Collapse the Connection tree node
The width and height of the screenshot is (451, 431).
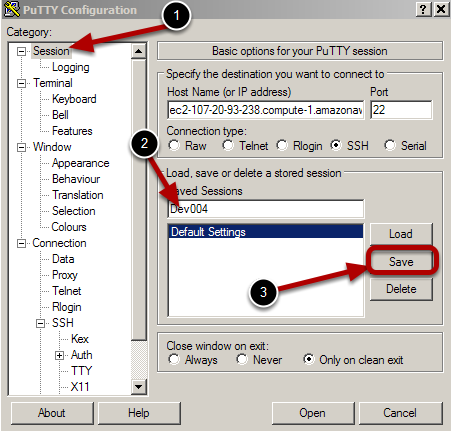pyautogui.click(x=22, y=243)
